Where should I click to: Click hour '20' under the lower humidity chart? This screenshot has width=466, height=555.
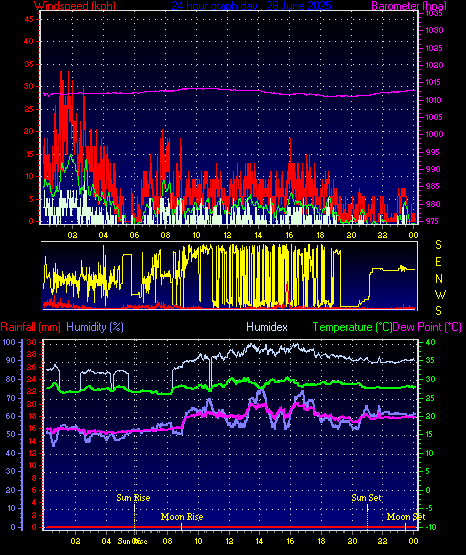[352, 541]
